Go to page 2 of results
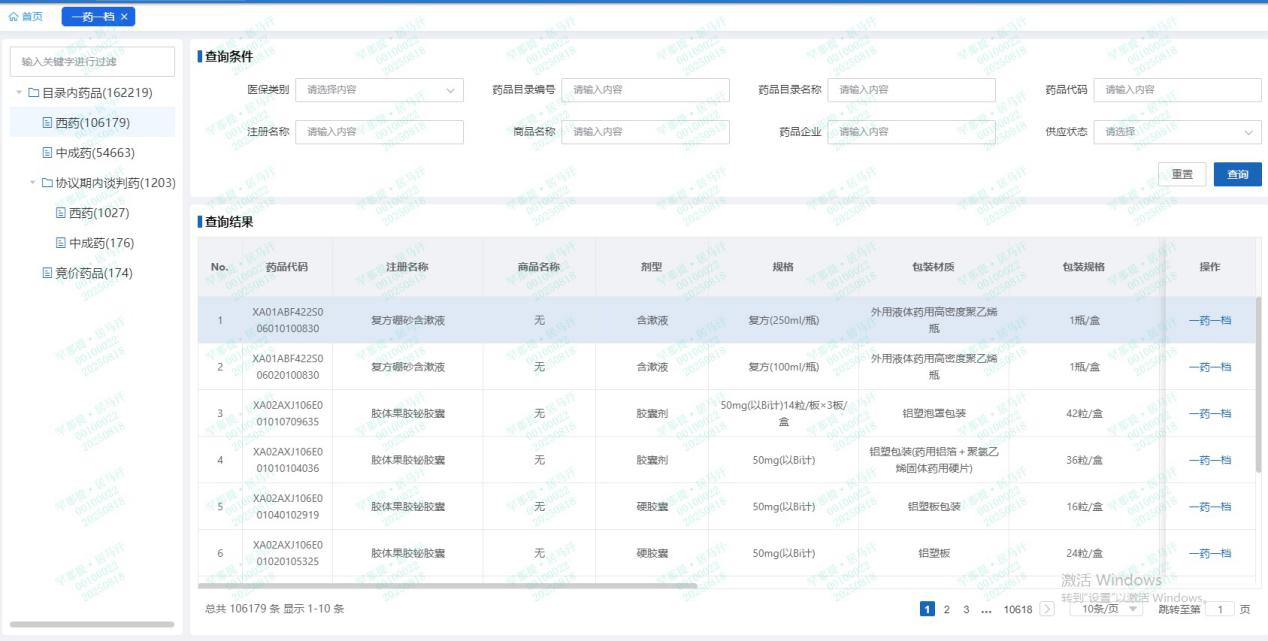Screen dimensions: 1268x641 point(946,609)
